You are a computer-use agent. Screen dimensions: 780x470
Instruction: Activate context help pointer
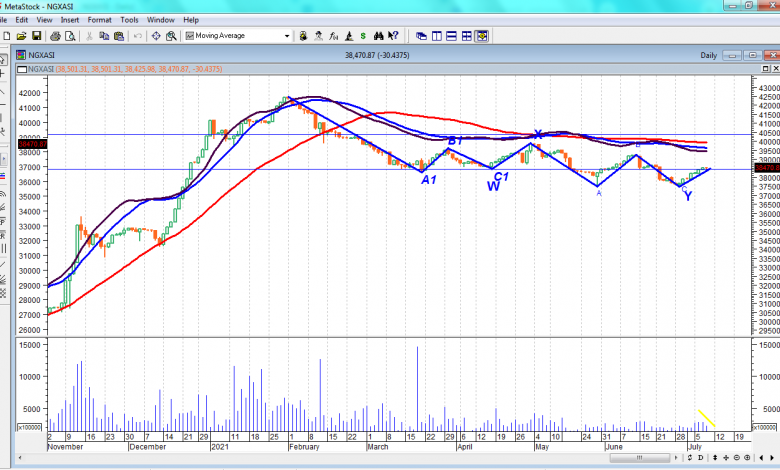click(x=393, y=36)
